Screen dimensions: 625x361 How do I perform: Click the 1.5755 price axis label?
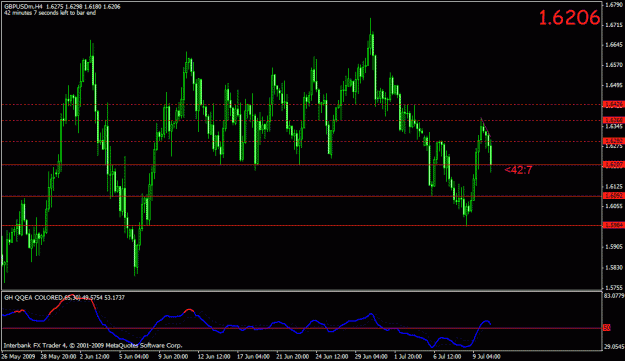click(x=614, y=288)
